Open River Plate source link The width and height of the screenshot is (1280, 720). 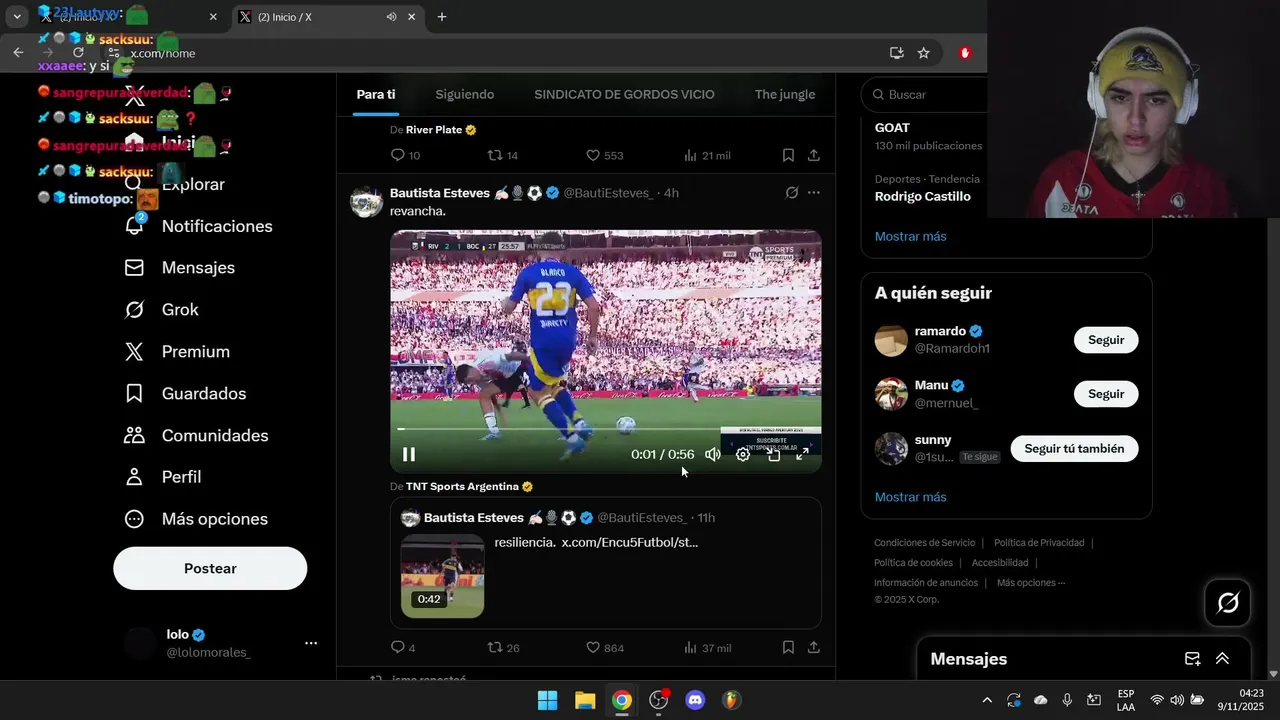(440, 129)
